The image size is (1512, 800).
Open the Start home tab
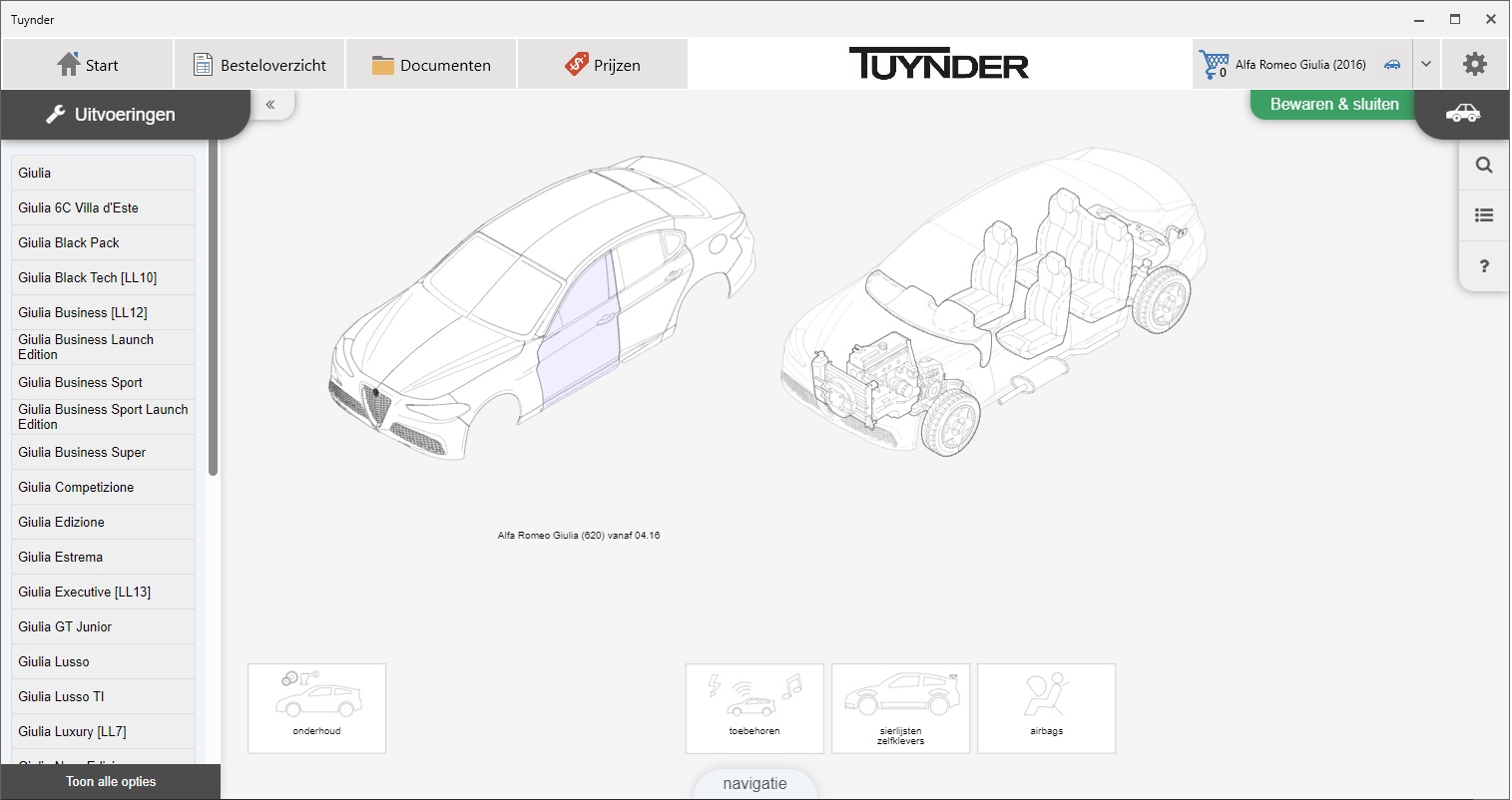(88, 65)
